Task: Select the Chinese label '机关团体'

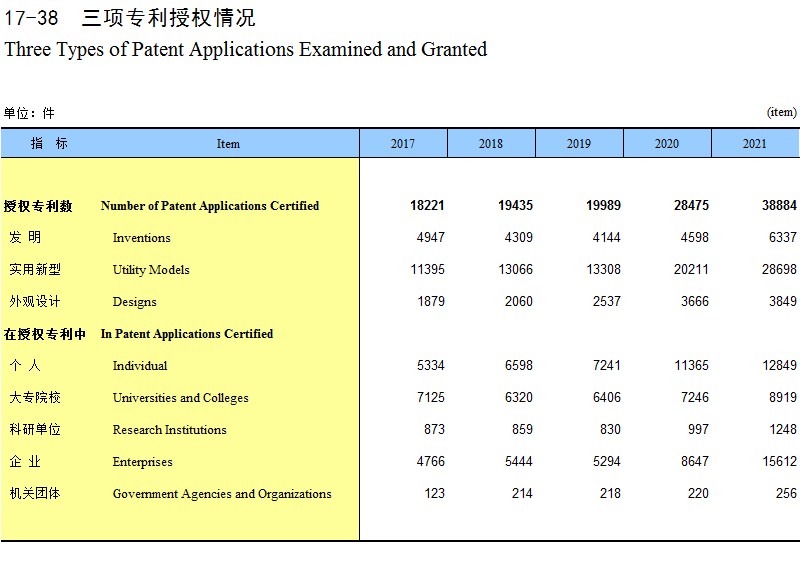Action: click(35, 493)
